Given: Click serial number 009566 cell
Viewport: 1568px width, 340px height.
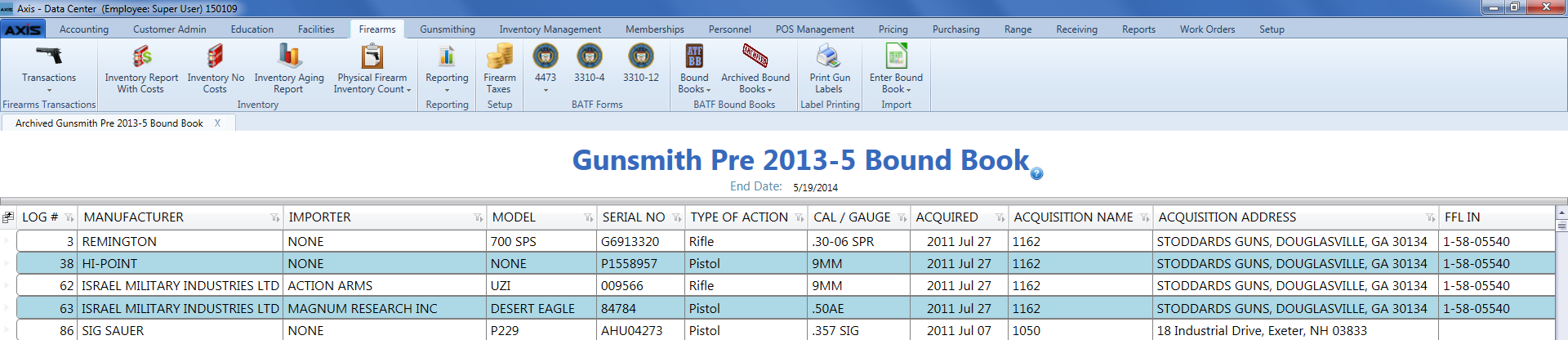Looking at the screenshot, I should coord(641,285).
